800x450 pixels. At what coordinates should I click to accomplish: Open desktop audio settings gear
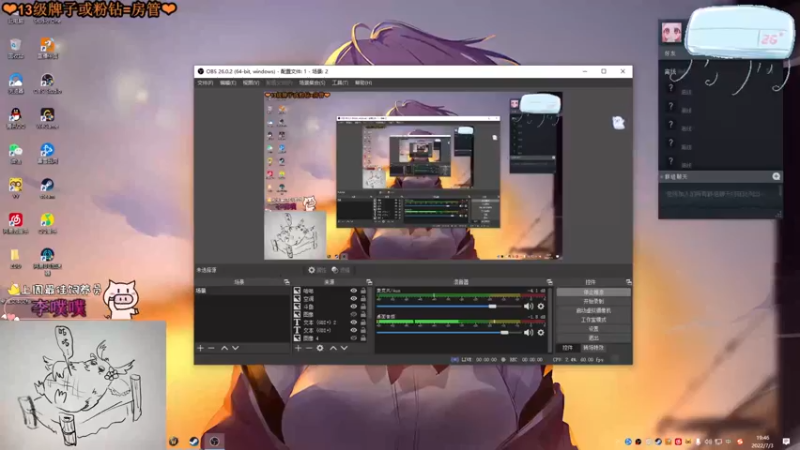click(x=541, y=333)
